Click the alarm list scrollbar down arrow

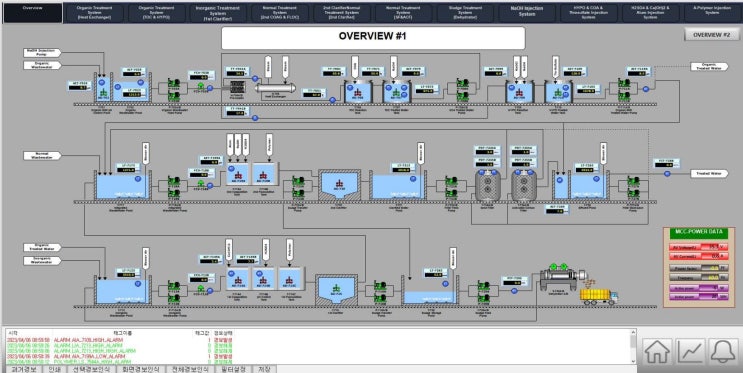point(633,361)
